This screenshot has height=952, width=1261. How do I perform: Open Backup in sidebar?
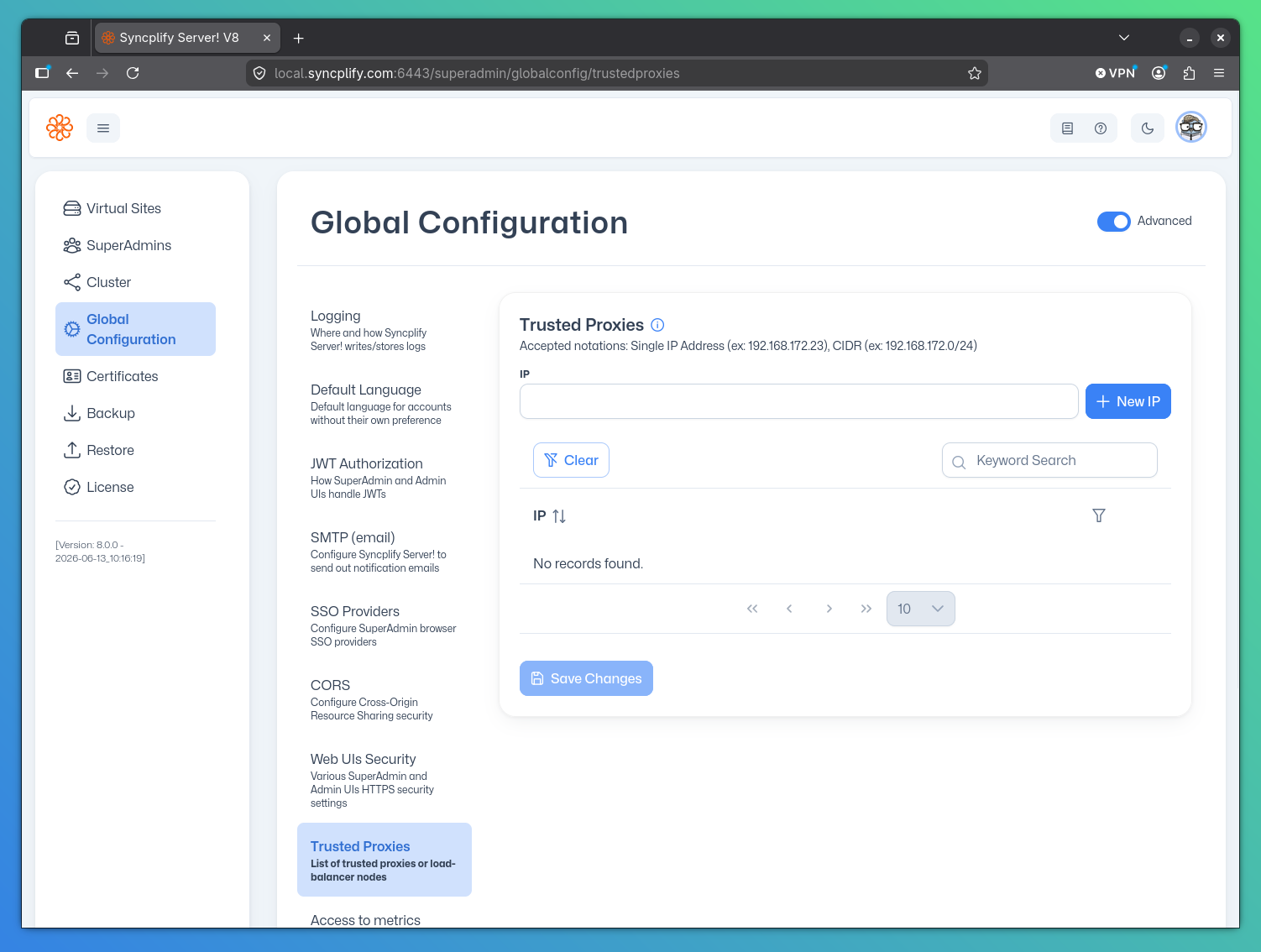(x=135, y=413)
